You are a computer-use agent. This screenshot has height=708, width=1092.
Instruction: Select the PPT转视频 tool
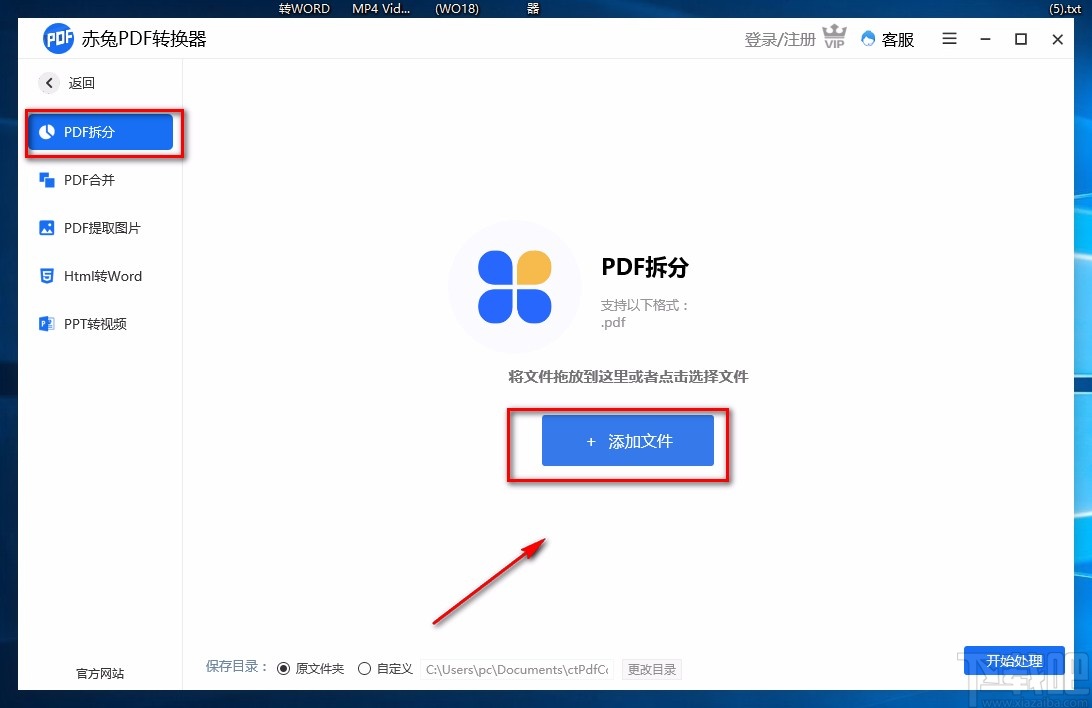pos(94,323)
